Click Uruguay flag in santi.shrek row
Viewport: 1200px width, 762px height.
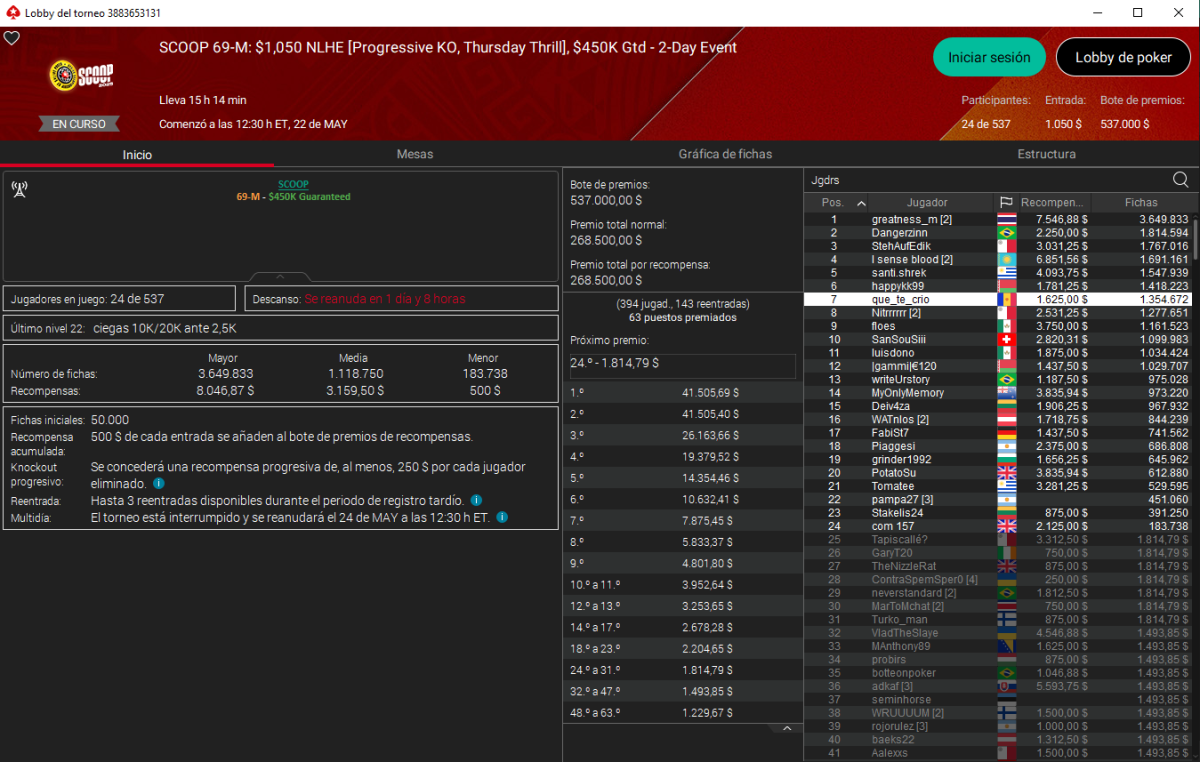pos(1007,272)
